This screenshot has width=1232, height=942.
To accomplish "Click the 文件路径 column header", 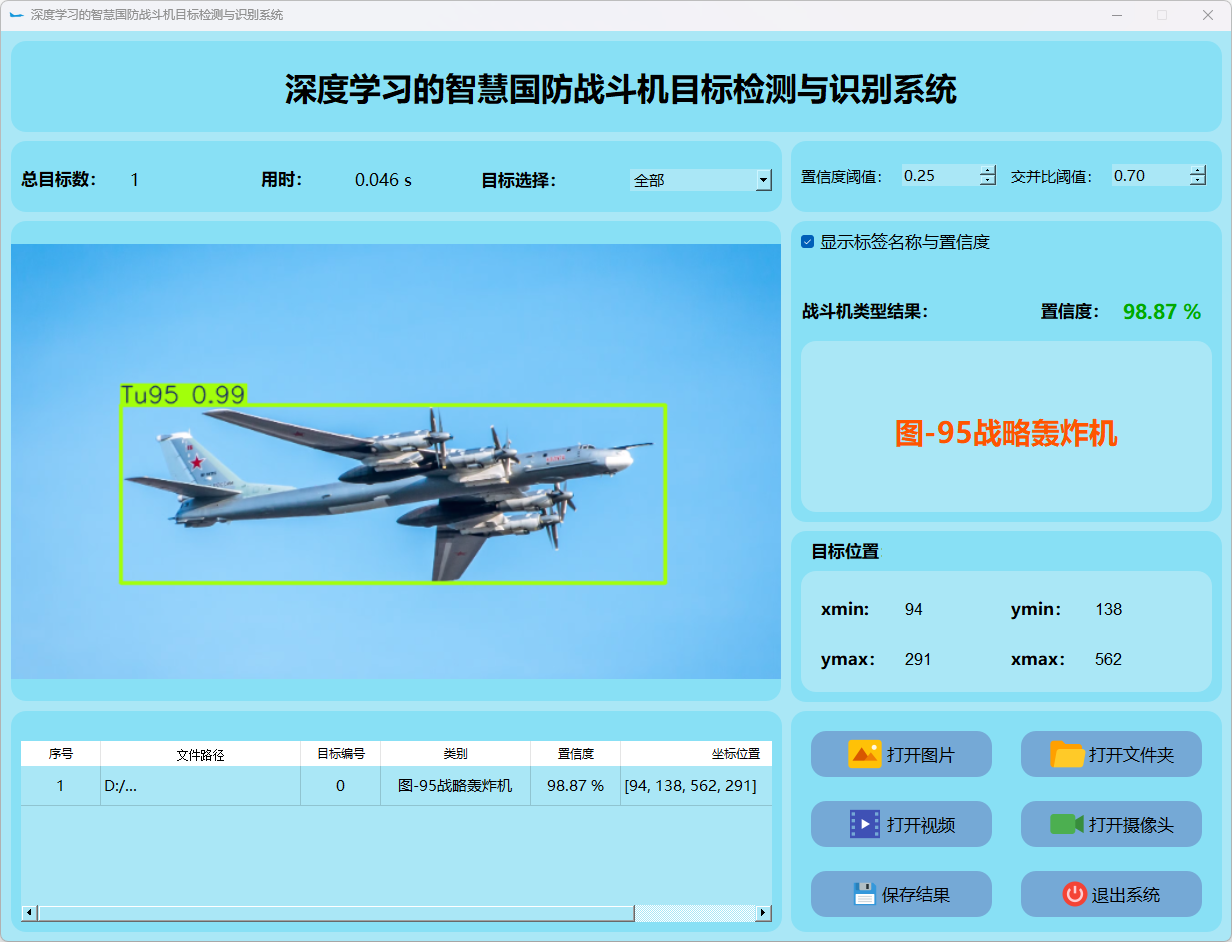I will [x=200, y=754].
